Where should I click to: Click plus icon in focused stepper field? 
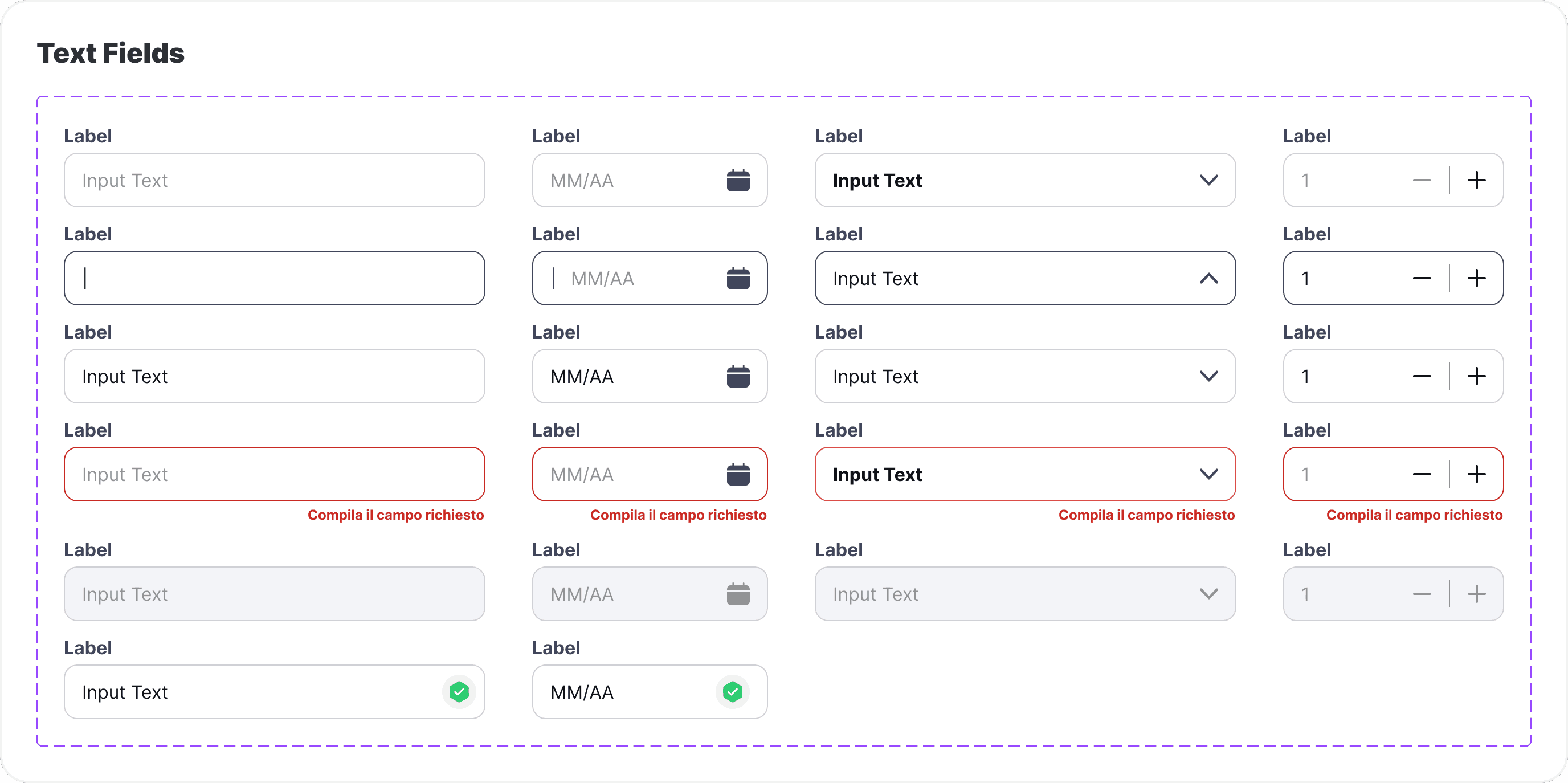[1476, 278]
